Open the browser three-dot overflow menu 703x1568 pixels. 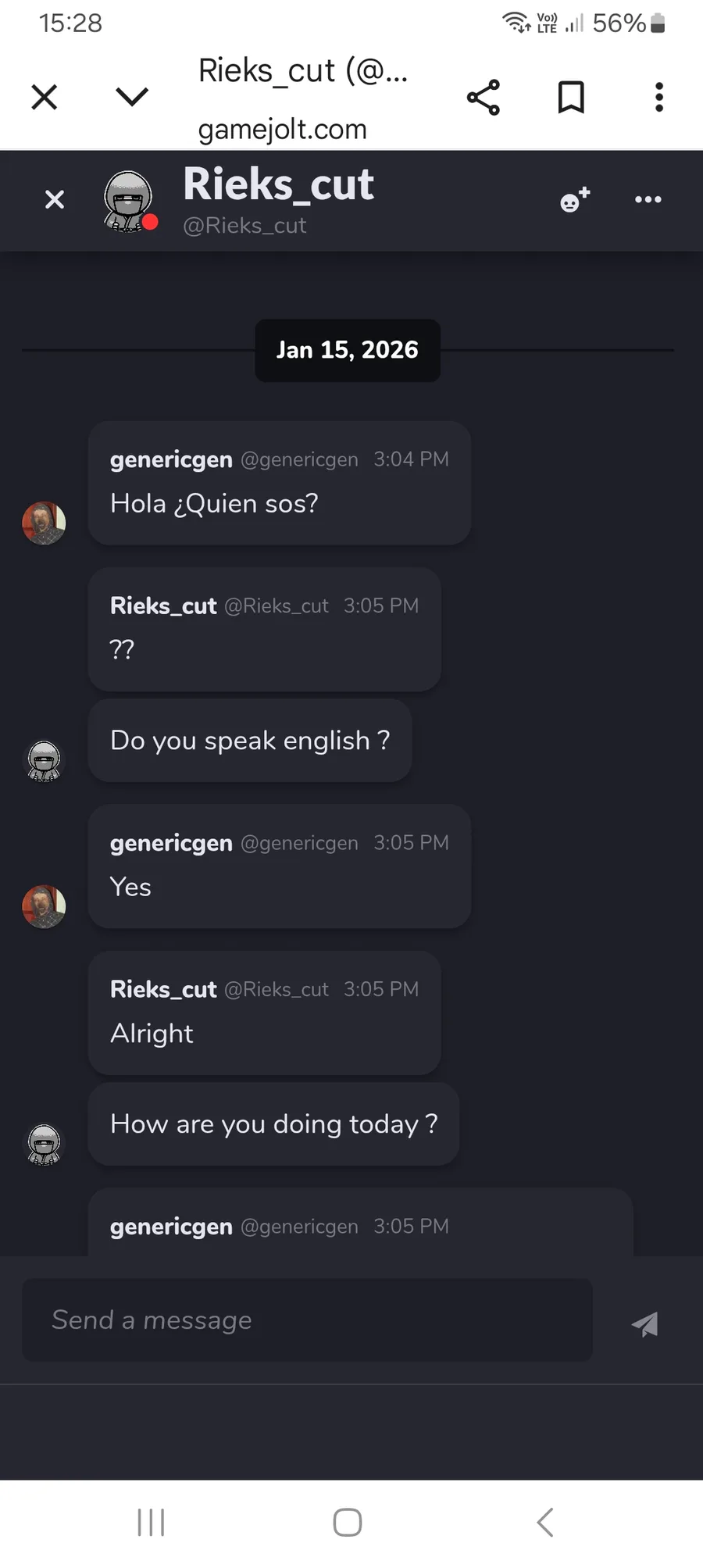tap(659, 97)
